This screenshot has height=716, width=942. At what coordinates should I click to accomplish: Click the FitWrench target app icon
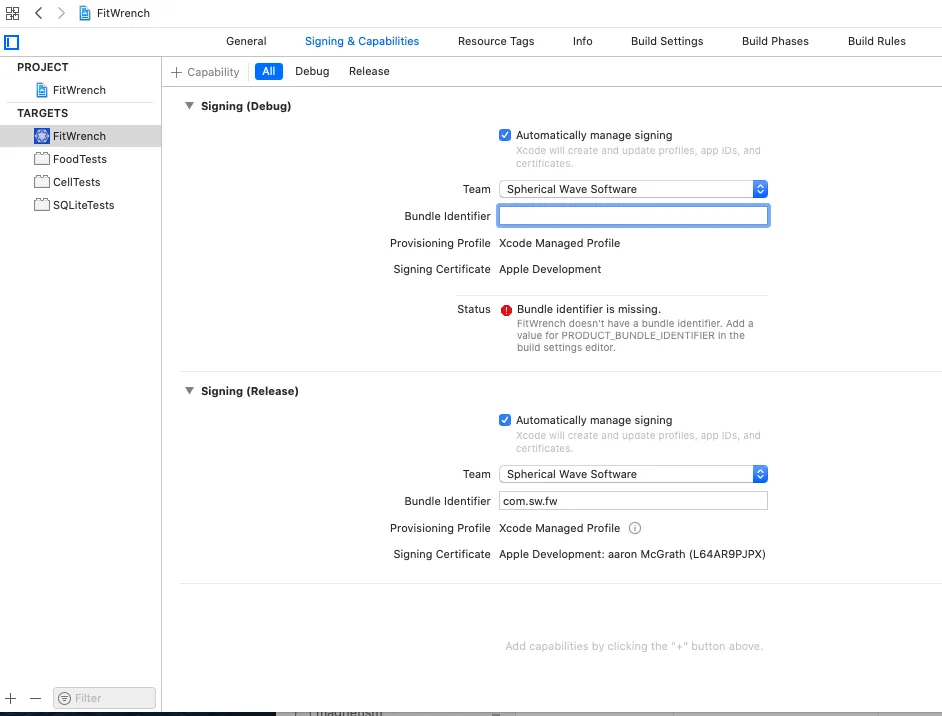point(41,136)
